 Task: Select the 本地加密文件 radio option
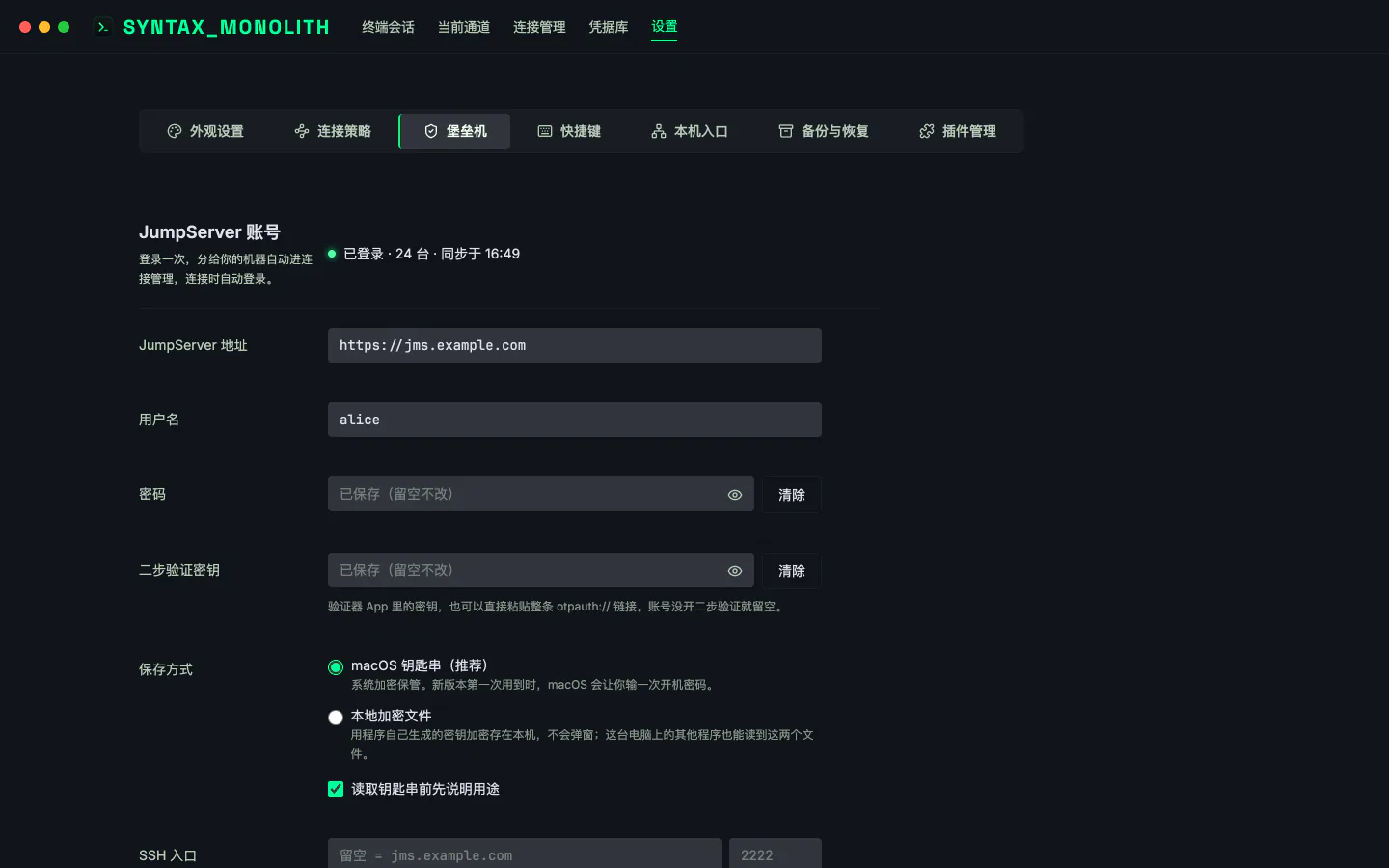click(x=336, y=718)
